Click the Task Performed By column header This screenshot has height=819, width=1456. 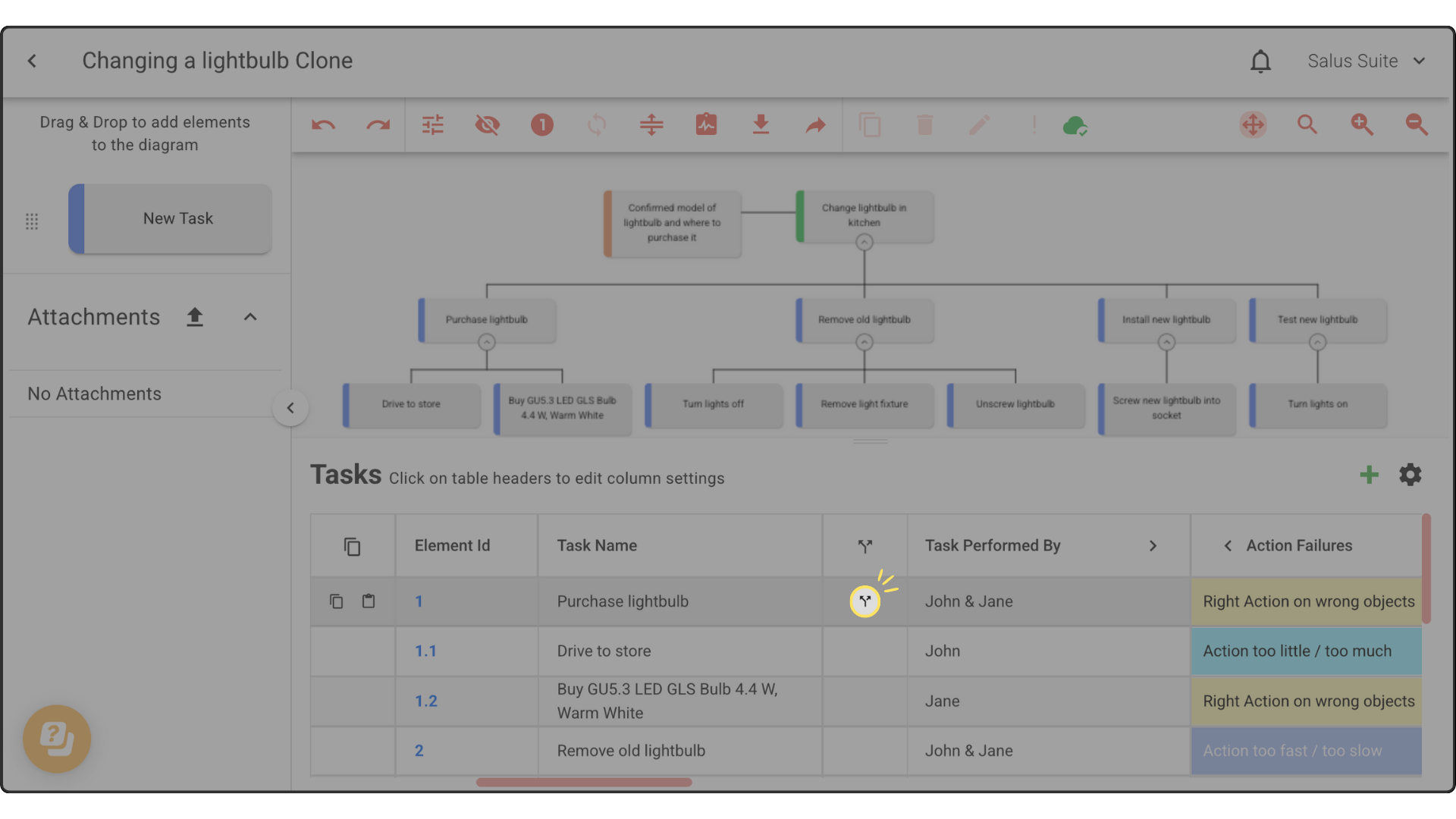(992, 546)
